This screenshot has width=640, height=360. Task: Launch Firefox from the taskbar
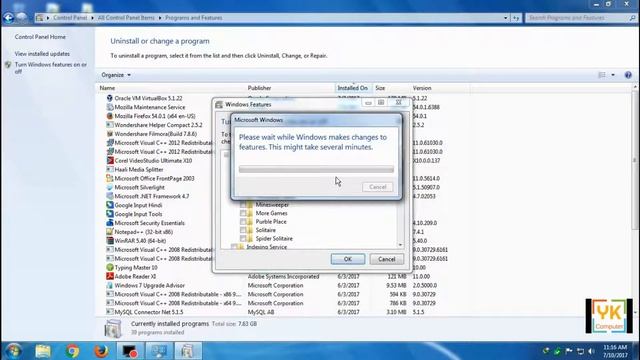[x=101, y=351]
